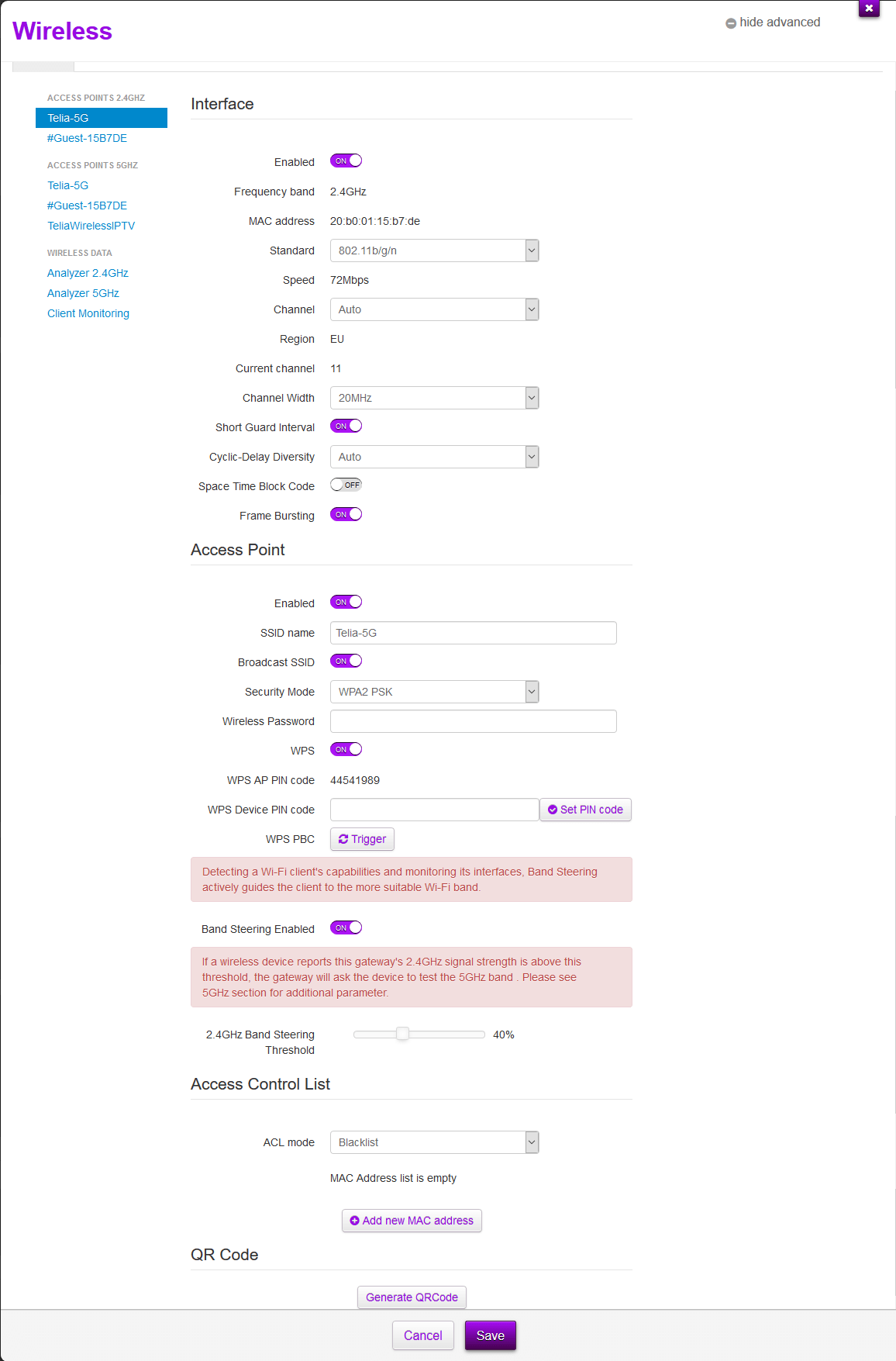This screenshot has width=896, height=1361.
Task: Click the Wireless Password input field
Action: (x=473, y=720)
